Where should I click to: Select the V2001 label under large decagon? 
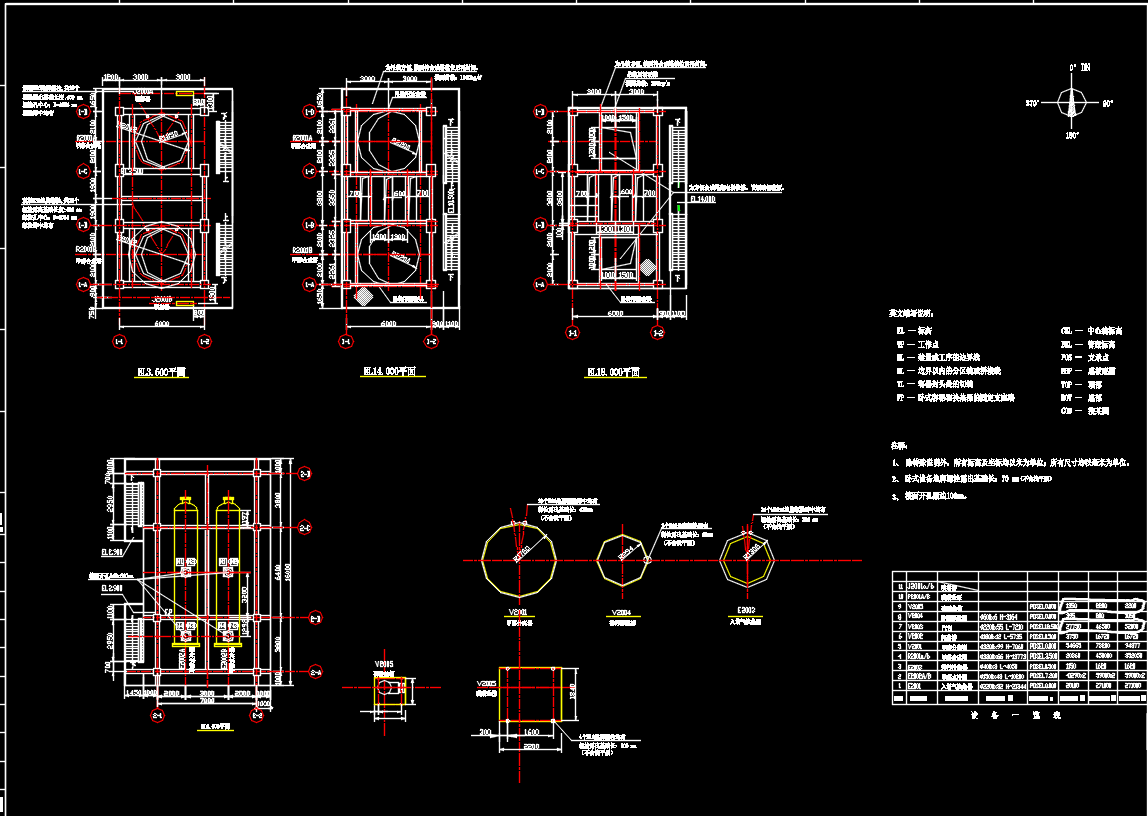coord(517,611)
